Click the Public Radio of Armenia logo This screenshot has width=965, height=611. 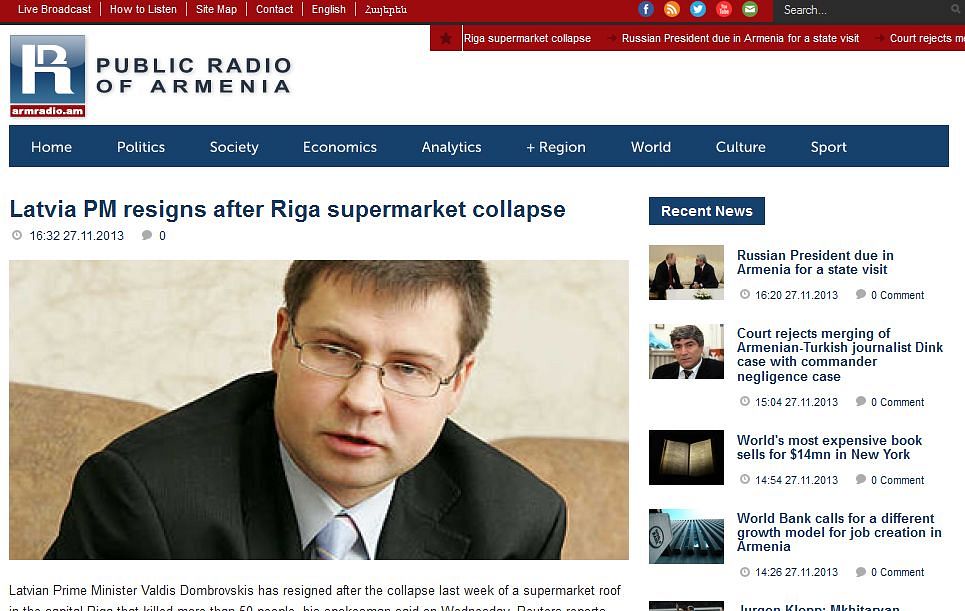point(151,76)
